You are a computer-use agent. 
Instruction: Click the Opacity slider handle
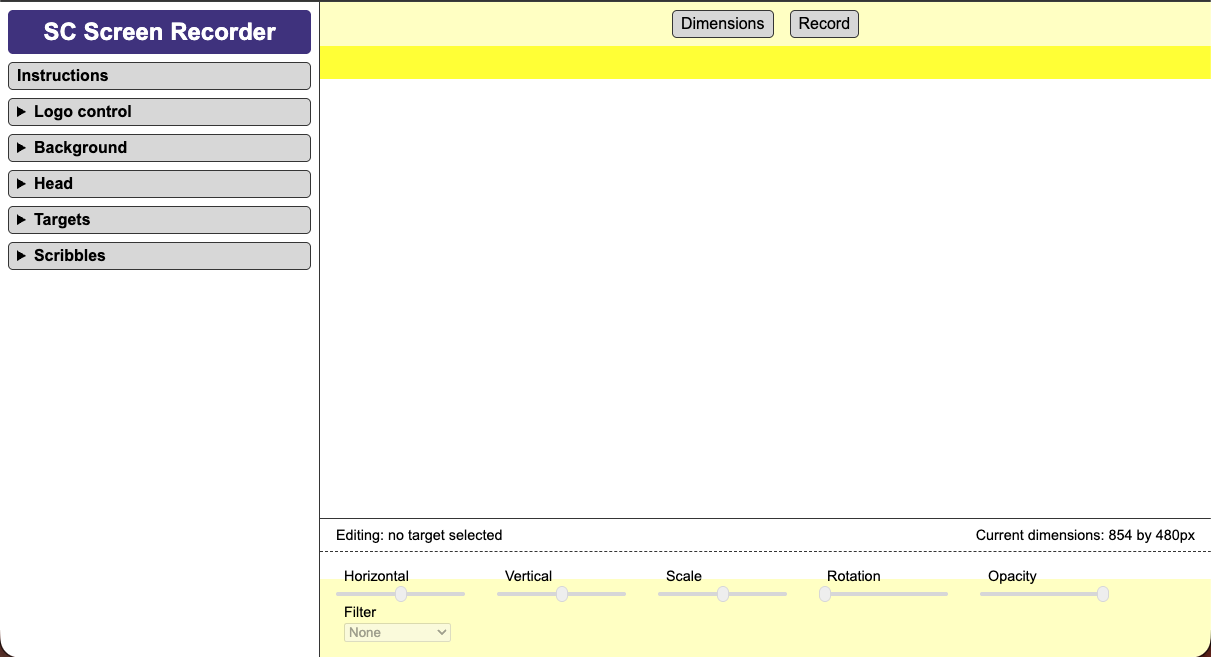point(1102,593)
